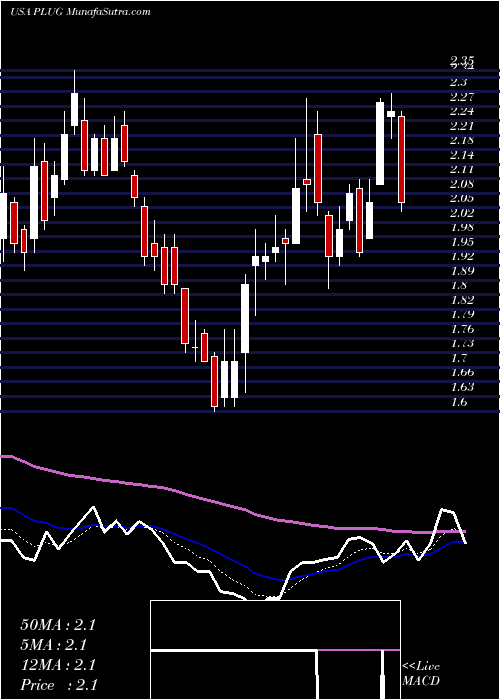Click the 1.95 price axis label
This screenshot has height=700, width=500.
(x=462, y=242)
